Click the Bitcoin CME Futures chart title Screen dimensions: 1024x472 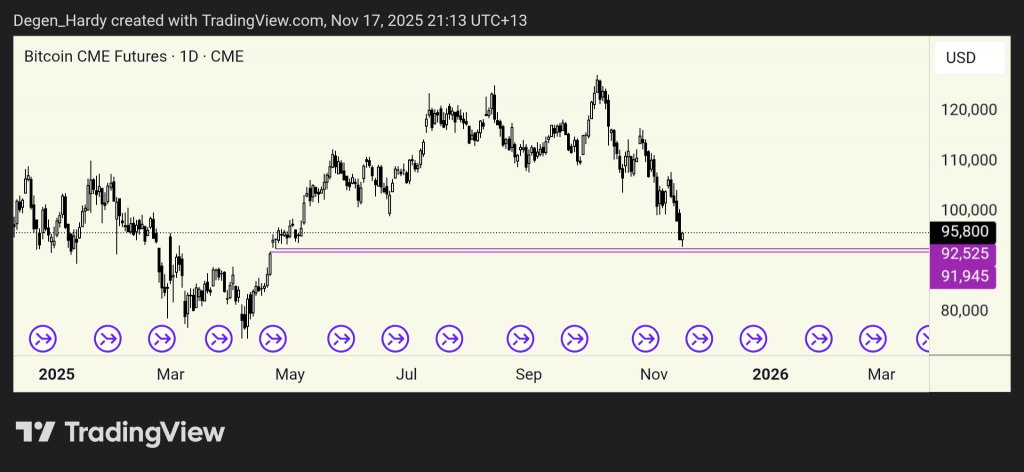pos(133,57)
